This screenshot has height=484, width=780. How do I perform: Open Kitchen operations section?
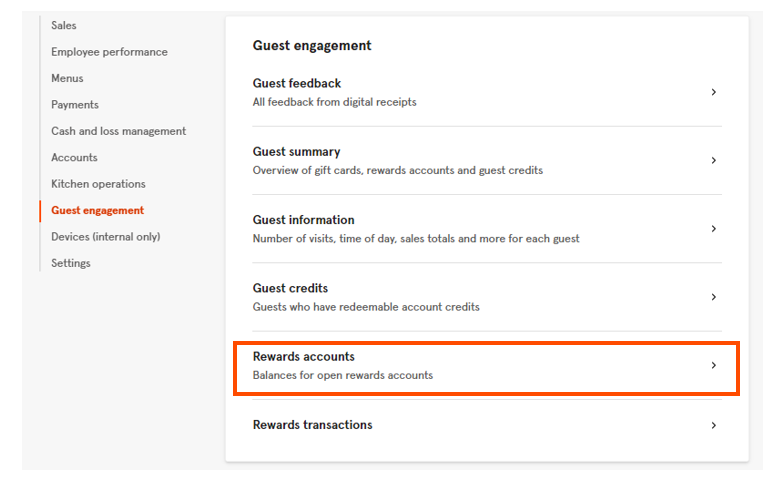[x=98, y=184]
